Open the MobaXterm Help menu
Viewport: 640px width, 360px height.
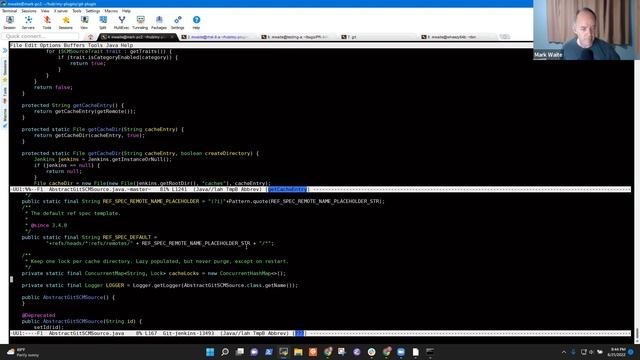coord(126,11)
